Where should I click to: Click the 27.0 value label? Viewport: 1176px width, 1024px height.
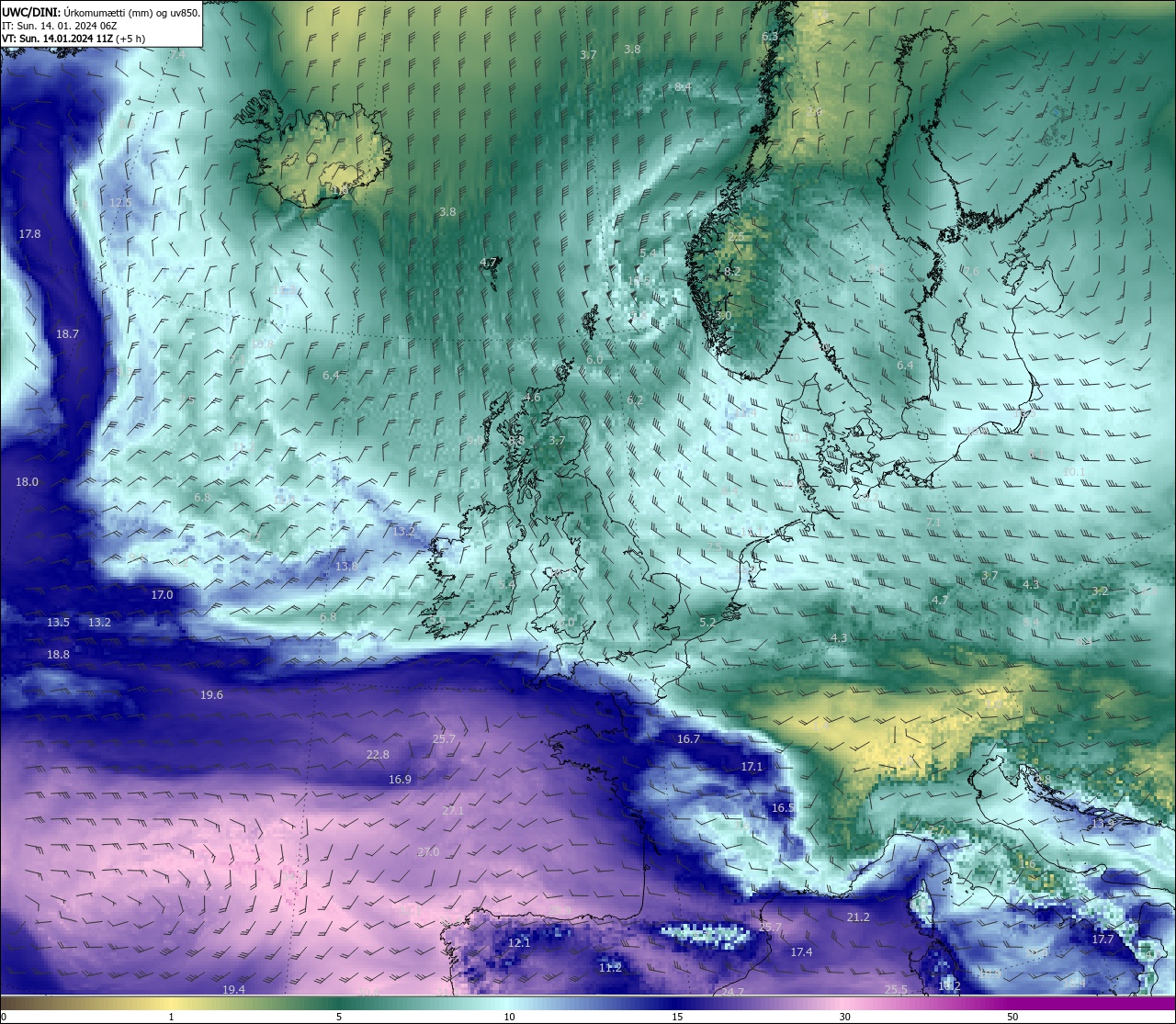click(428, 852)
